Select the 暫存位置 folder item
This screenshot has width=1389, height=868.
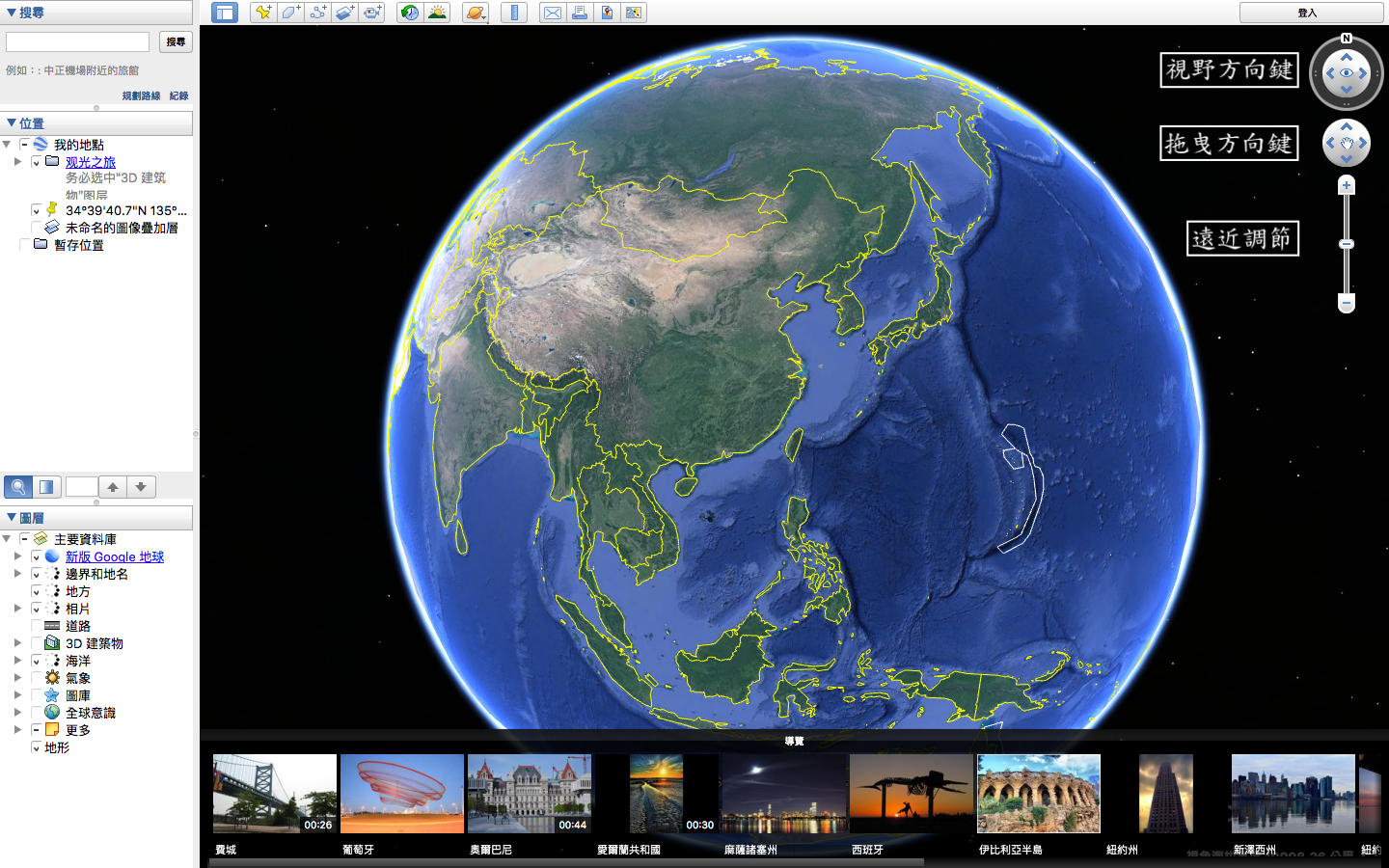pos(78,245)
